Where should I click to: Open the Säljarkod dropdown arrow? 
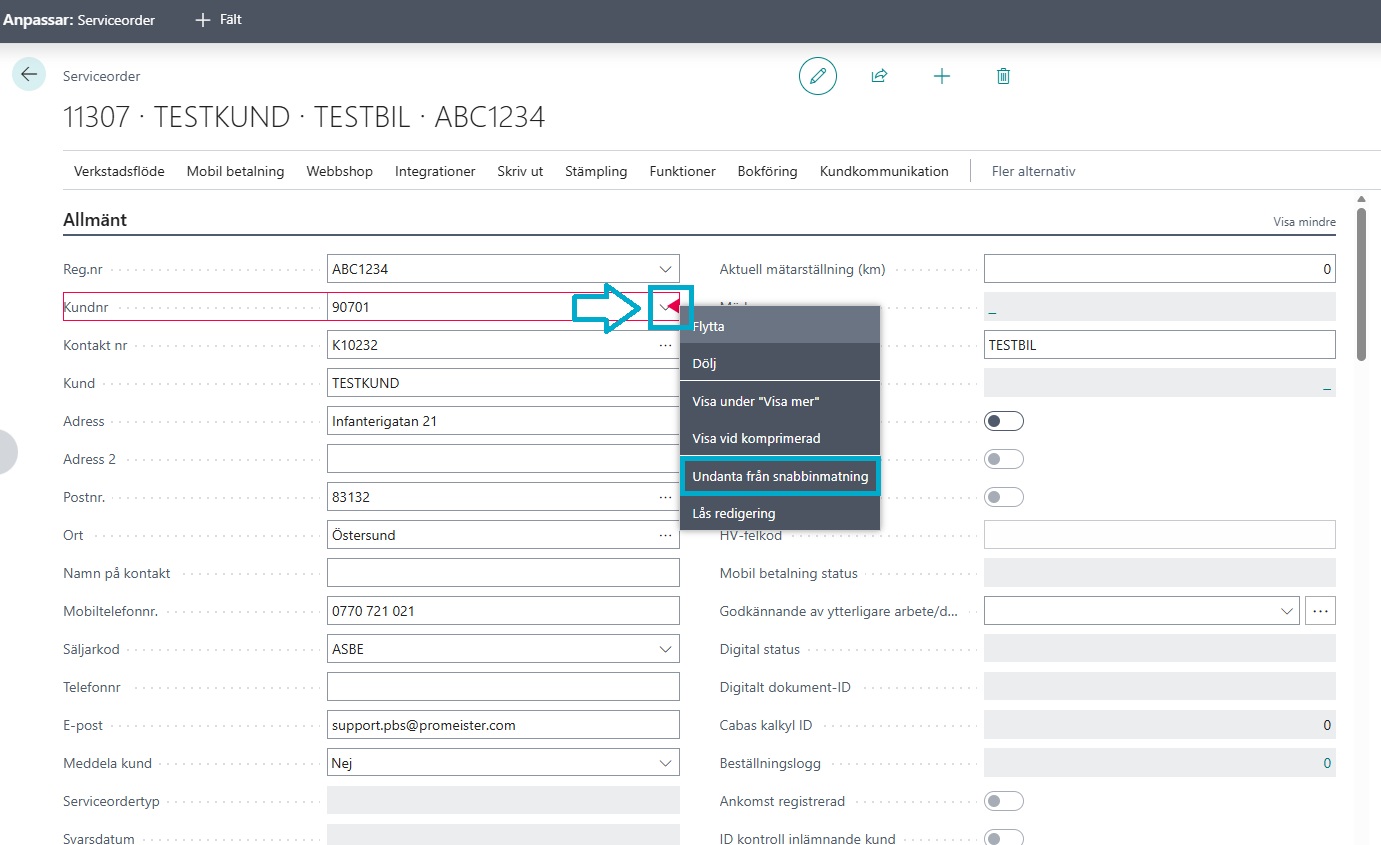pyautogui.click(x=666, y=649)
